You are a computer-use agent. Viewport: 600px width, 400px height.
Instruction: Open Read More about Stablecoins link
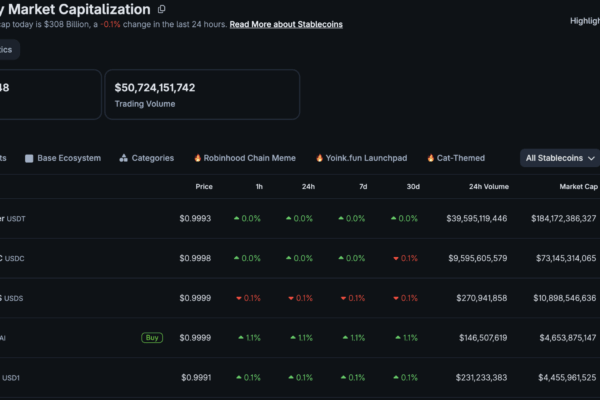[x=286, y=24]
